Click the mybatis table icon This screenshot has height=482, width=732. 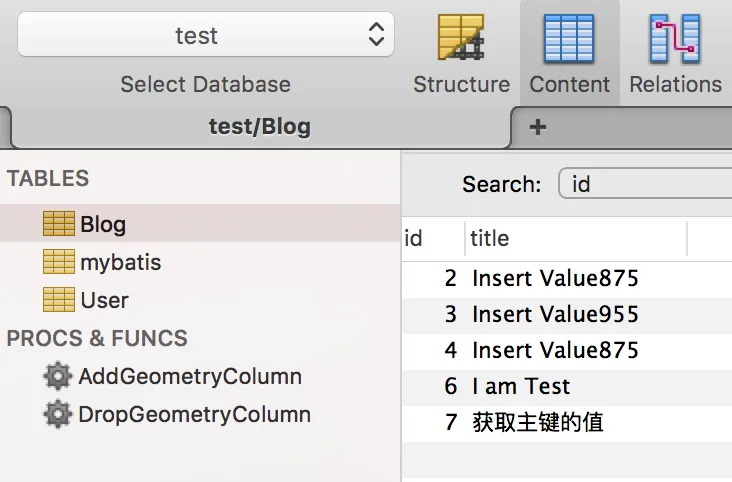click(x=59, y=262)
